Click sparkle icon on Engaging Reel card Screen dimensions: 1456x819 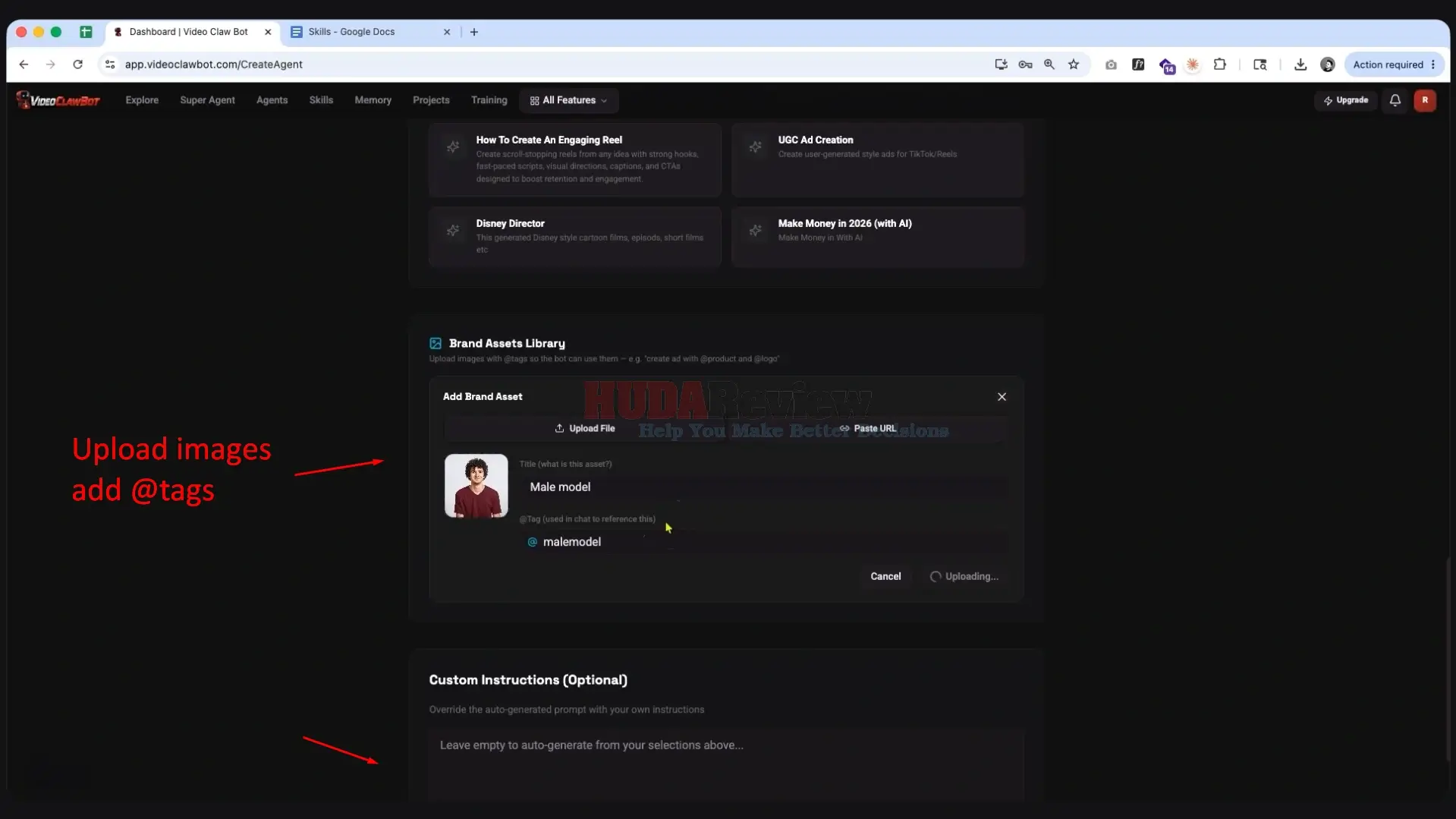[453, 147]
